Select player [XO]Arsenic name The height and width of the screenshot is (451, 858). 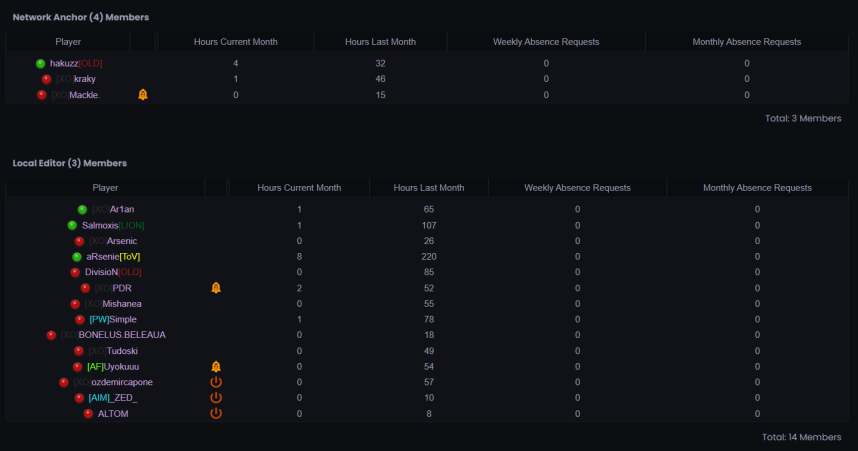click(113, 241)
